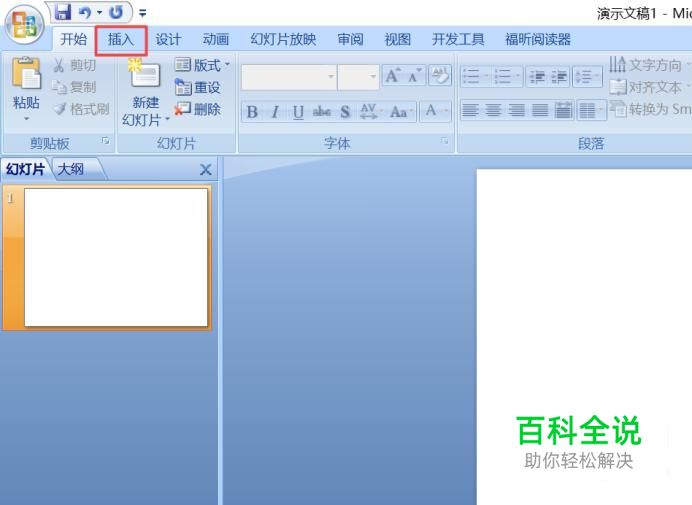Image resolution: width=692 pixels, height=505 pixels.
Task: Click the clear formatting eraser icon
Action: [x=440, y=75]
